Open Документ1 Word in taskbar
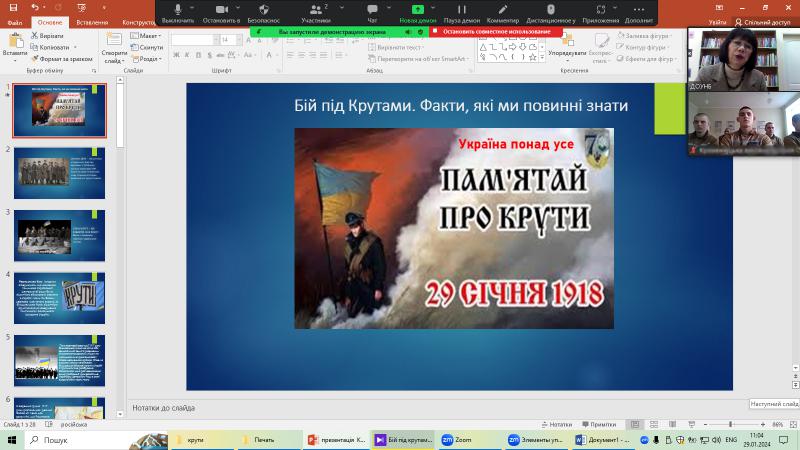Image resolution: width=800 pixels, height=450 pixels. tap(603, 440)
